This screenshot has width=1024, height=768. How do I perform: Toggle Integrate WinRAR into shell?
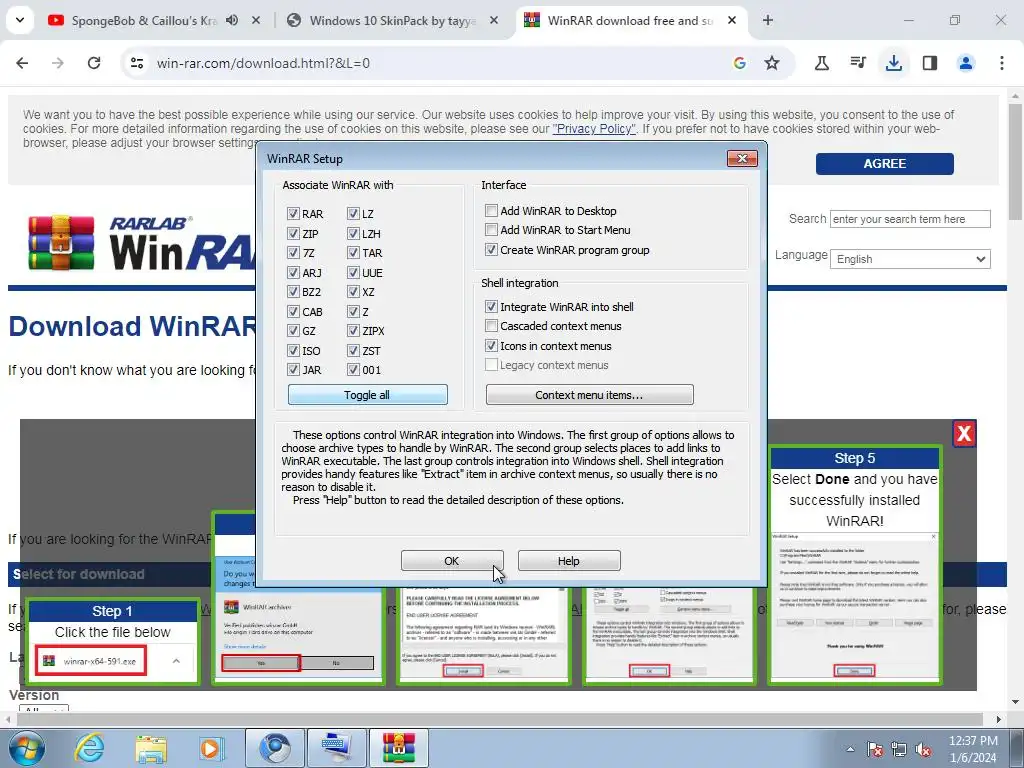(x=491, y=306)
